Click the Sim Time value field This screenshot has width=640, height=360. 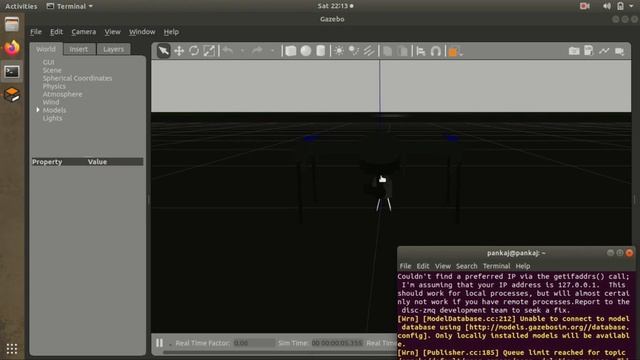(337, 343)
